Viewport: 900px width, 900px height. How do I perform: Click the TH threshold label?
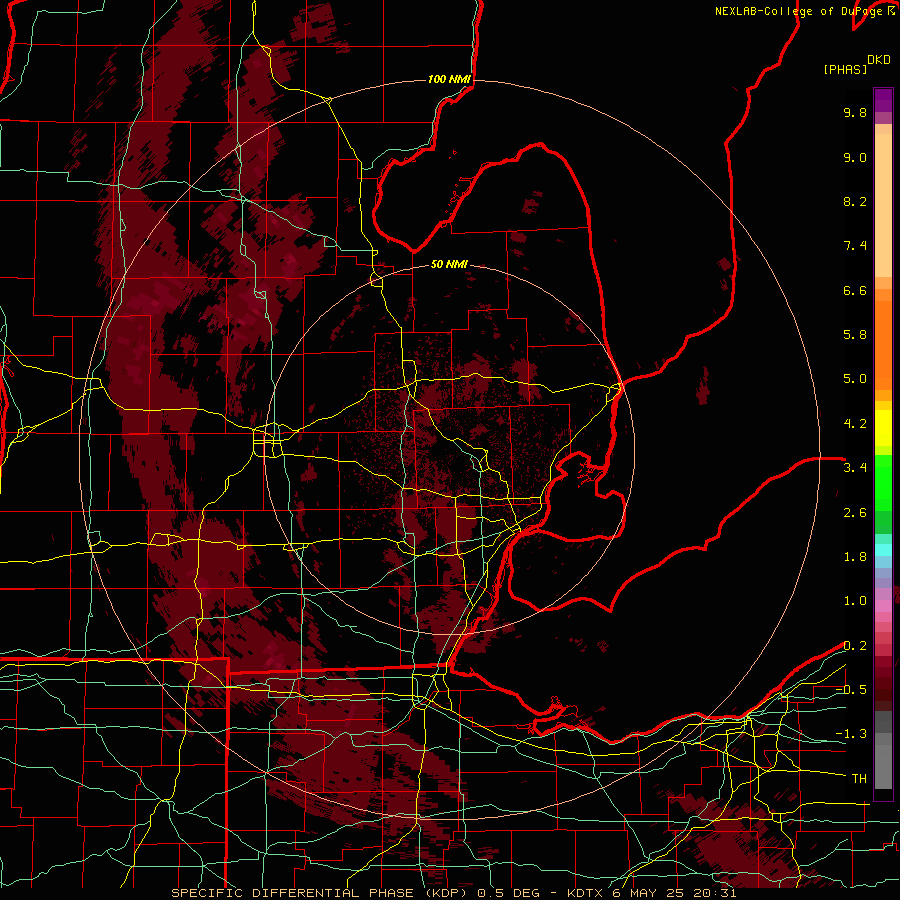[859, 779]
